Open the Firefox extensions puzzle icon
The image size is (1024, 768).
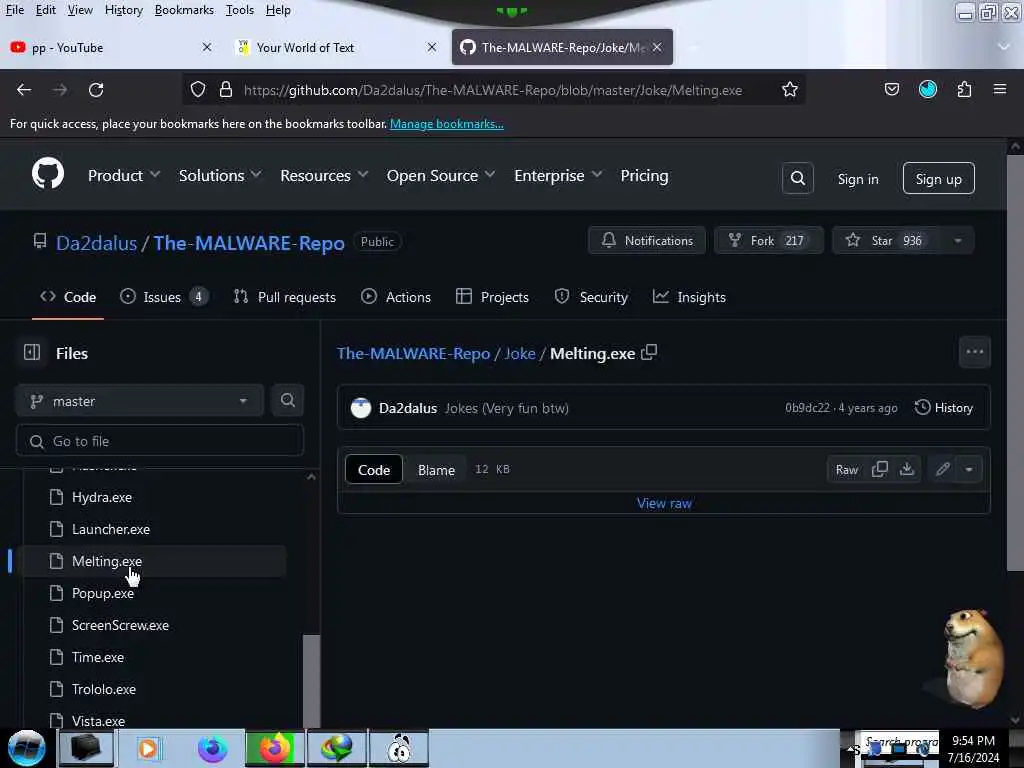pyautogui.click(x=964, y=89)
